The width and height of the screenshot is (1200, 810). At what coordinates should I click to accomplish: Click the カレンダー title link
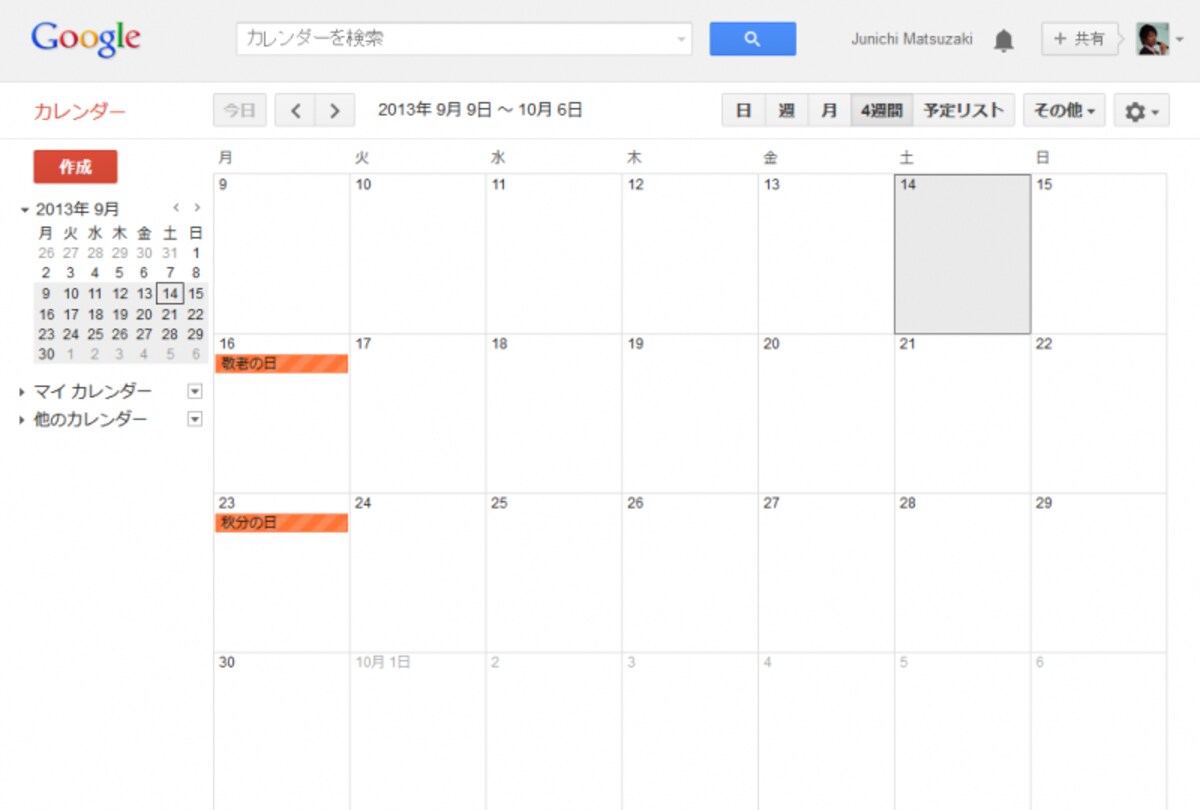click(80, 112)
